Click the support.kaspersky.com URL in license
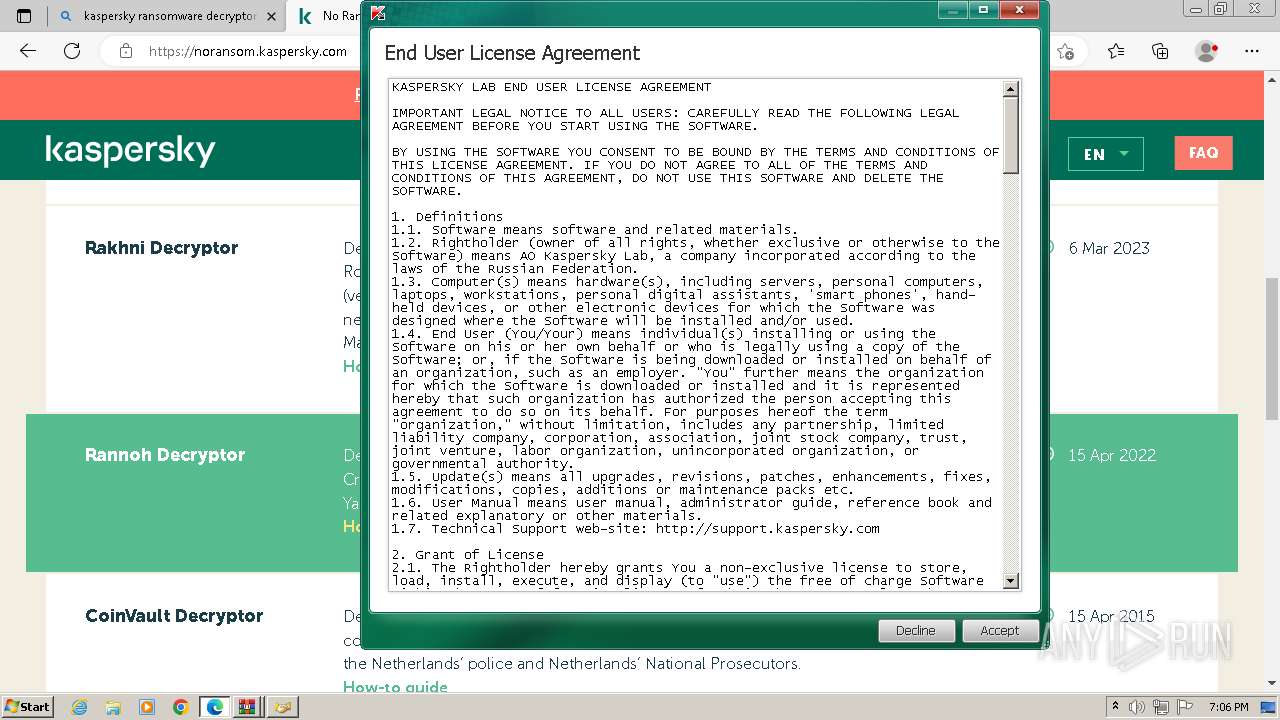The width and height of the screenshot is (1280, 720). 767,528
